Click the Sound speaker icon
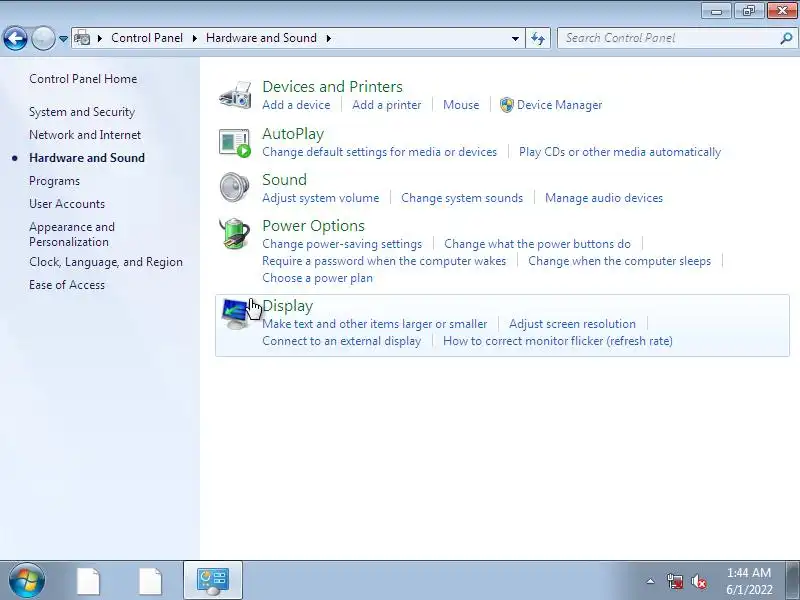 tap(235, 187)
